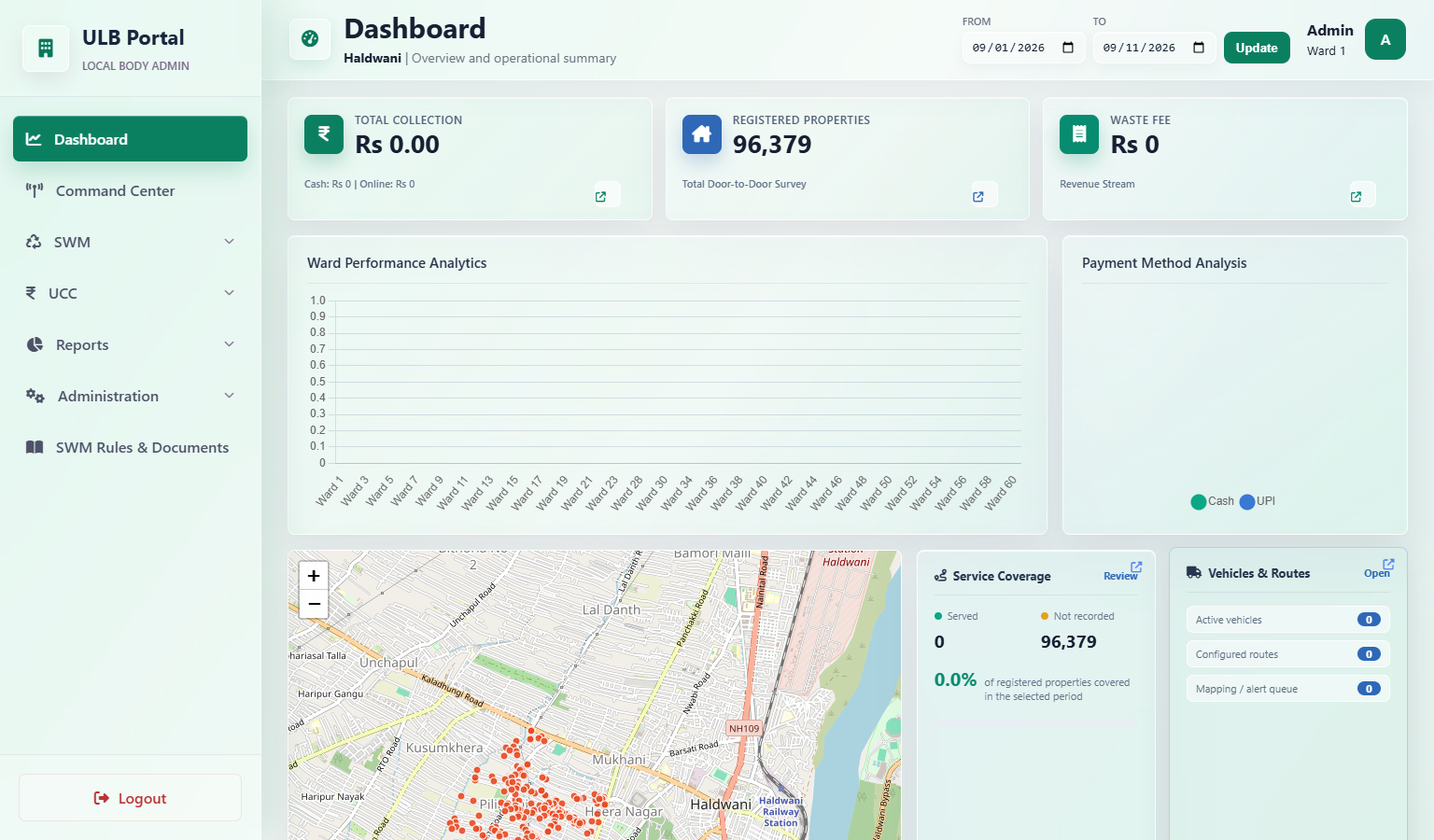Click the Update button
The width and height of the screenshot is (1434, 840).
click(1257, 48)
